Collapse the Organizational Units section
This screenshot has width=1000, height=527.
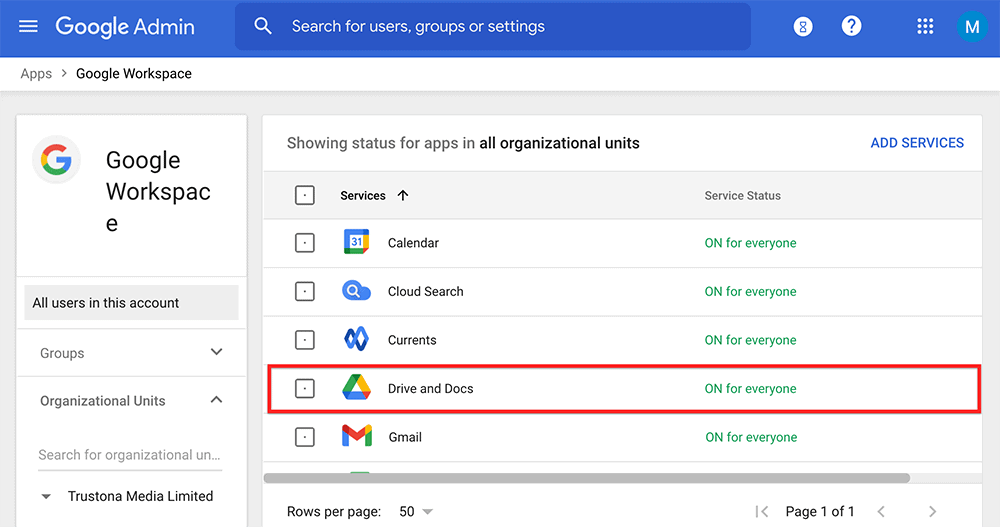(x=216, y=401)
